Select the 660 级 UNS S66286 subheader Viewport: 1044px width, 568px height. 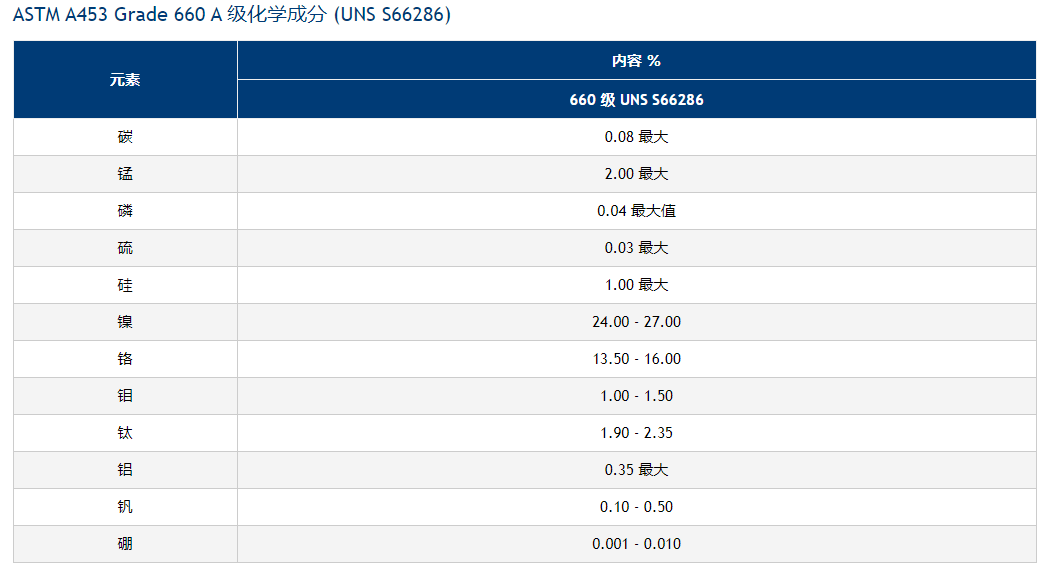(x=637, y=99)
